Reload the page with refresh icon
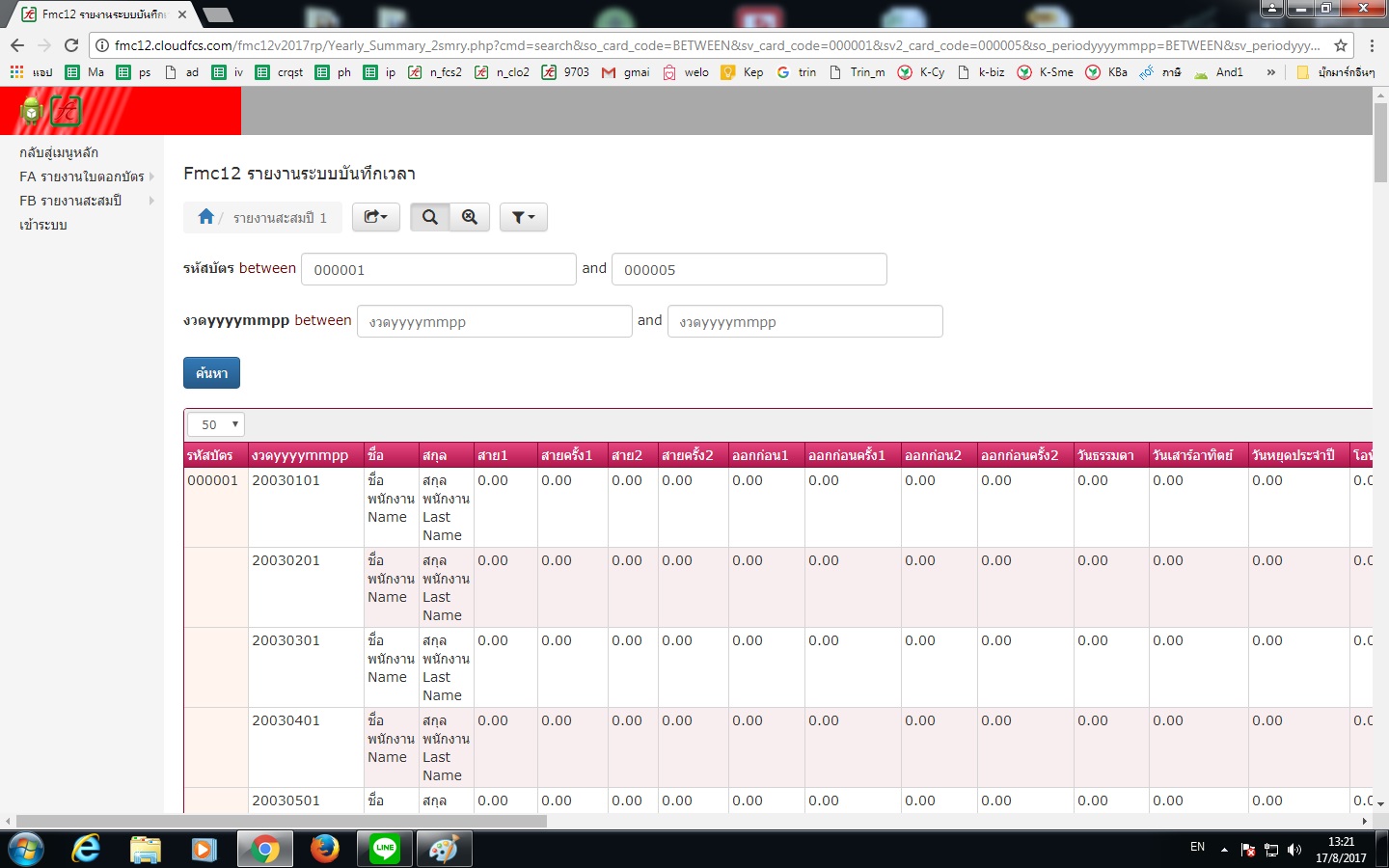Screen dimensions: 1389x868 [70, 45]
